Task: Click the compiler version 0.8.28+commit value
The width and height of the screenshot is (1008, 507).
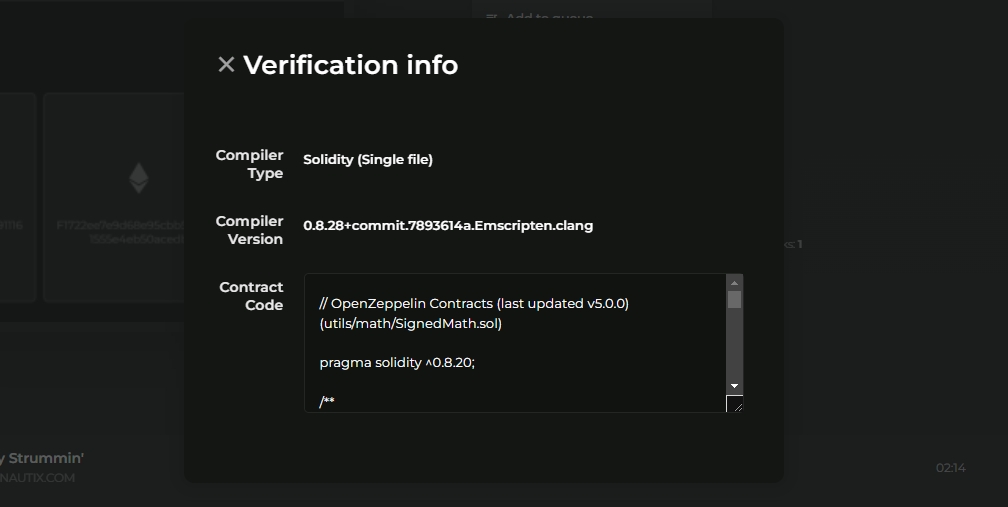Action: (x=448, y=226)
